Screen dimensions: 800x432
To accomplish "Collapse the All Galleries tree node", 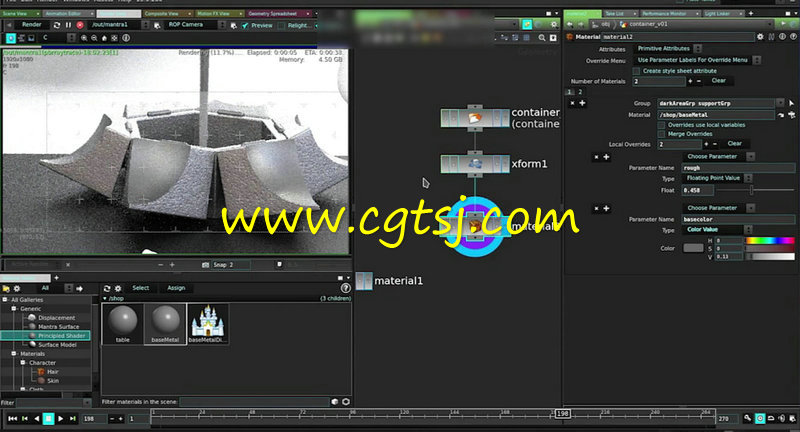I will (5, 300).
